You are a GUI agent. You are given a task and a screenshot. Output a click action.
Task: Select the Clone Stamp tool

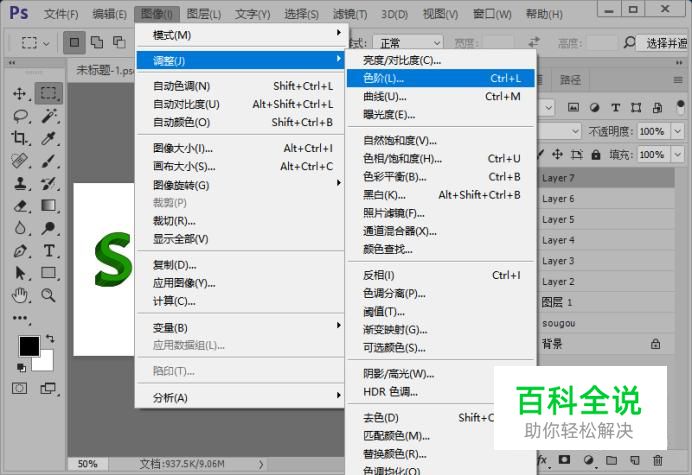(19, 183)
